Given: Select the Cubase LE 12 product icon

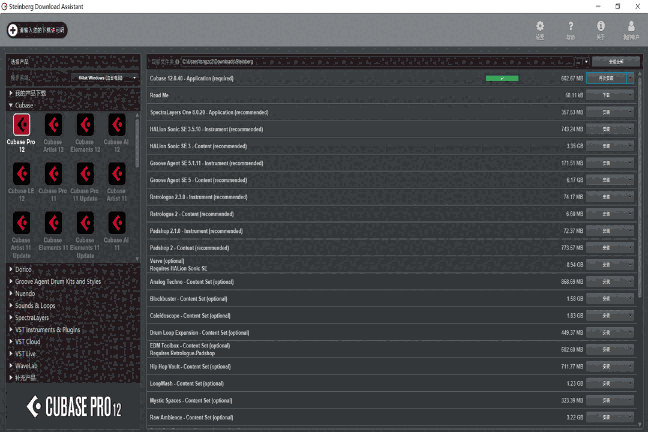Looking at the screenshot, I should click(21, 174).
